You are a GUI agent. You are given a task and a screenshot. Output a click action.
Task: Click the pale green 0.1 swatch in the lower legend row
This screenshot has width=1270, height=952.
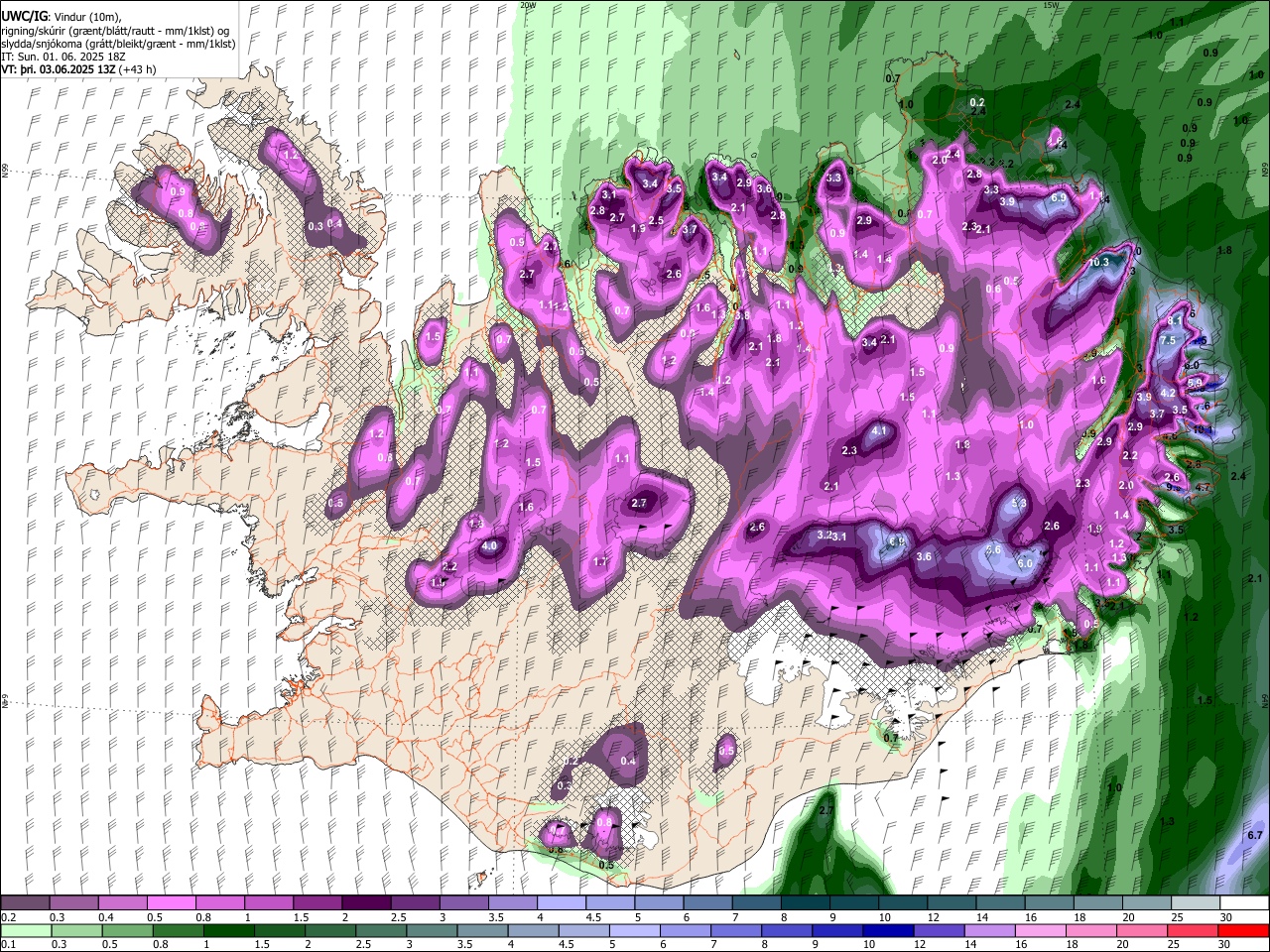26,931
